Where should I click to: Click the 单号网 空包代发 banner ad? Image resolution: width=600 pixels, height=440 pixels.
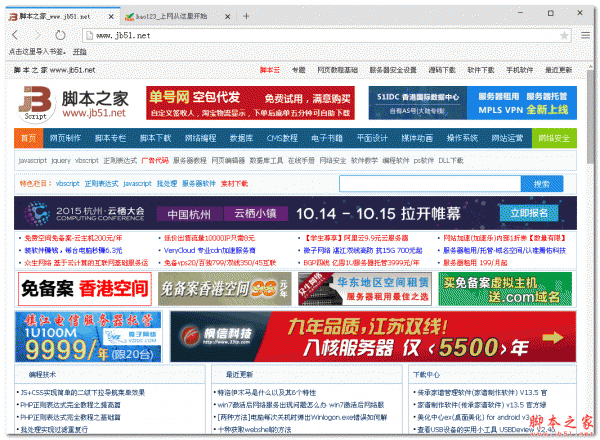(x=250, y=103)
